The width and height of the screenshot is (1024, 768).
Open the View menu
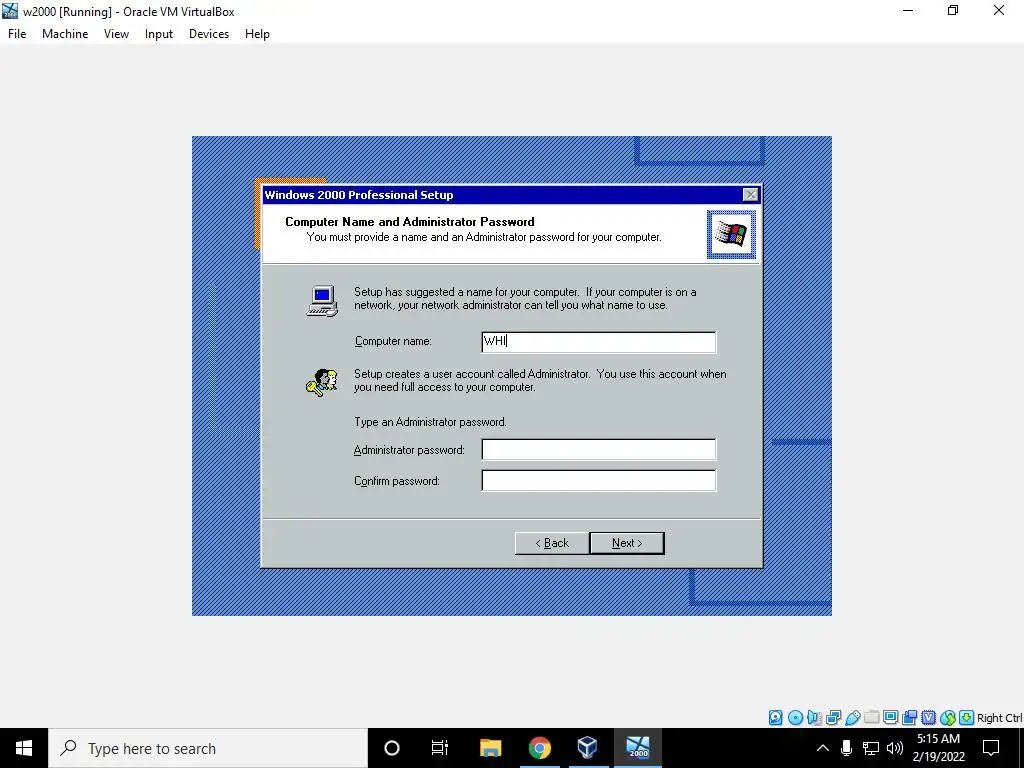116,34
